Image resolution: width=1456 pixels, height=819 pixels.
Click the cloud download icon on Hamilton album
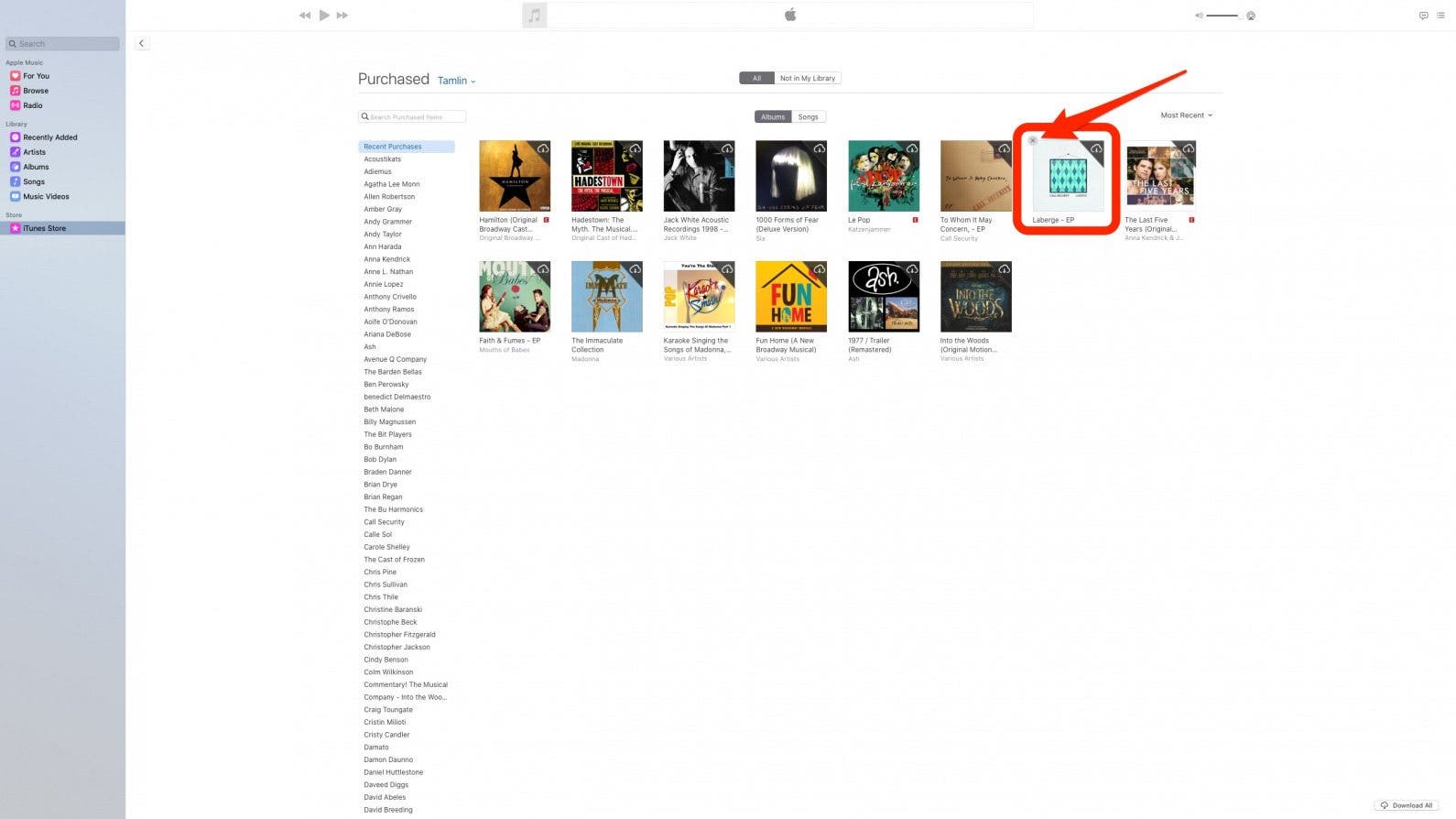[x=543, y=148]
